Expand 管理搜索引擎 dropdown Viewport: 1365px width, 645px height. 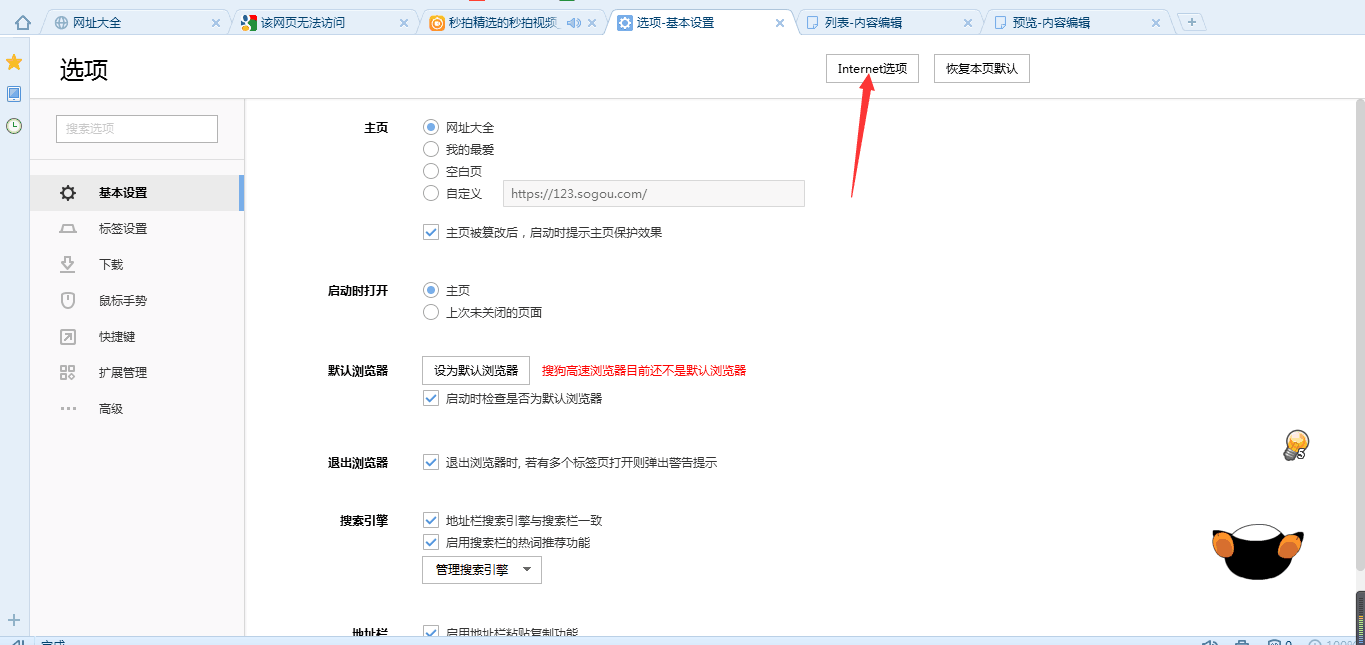point(482,570)
